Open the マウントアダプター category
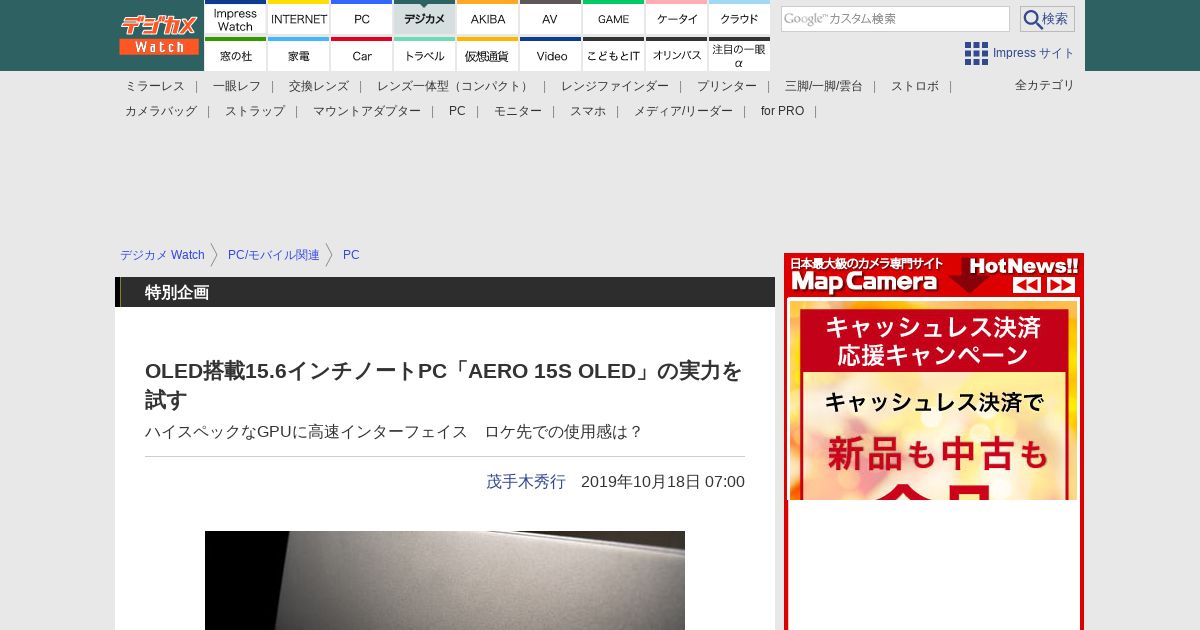Screen dimensions: 1200x630 click(x=367, y=111)
